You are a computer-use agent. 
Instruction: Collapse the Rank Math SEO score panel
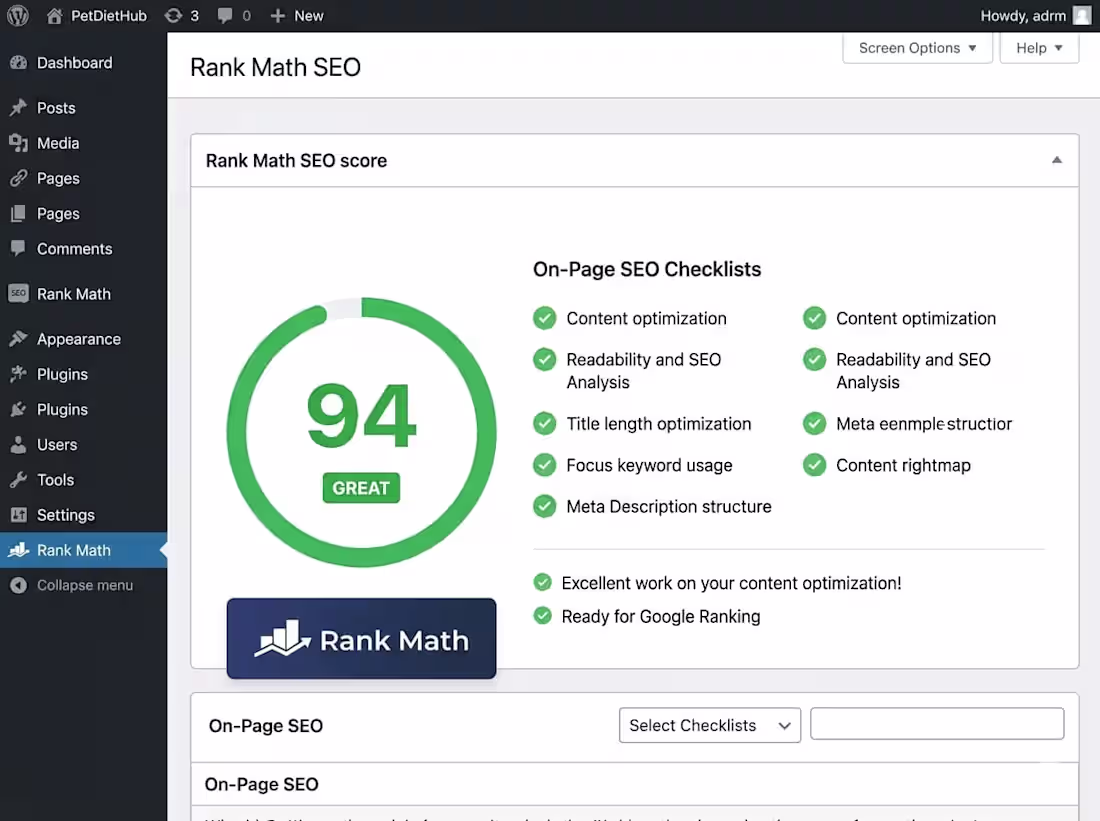(x=1056, y=159)
